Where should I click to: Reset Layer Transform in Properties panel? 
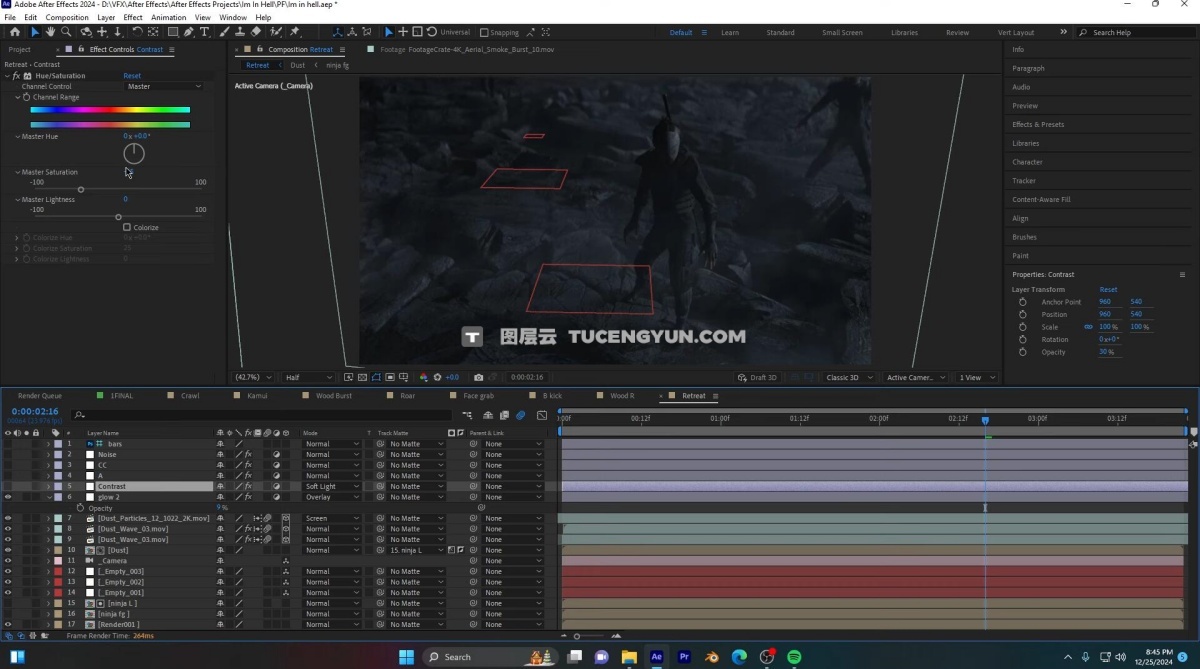click(1108, 289)
